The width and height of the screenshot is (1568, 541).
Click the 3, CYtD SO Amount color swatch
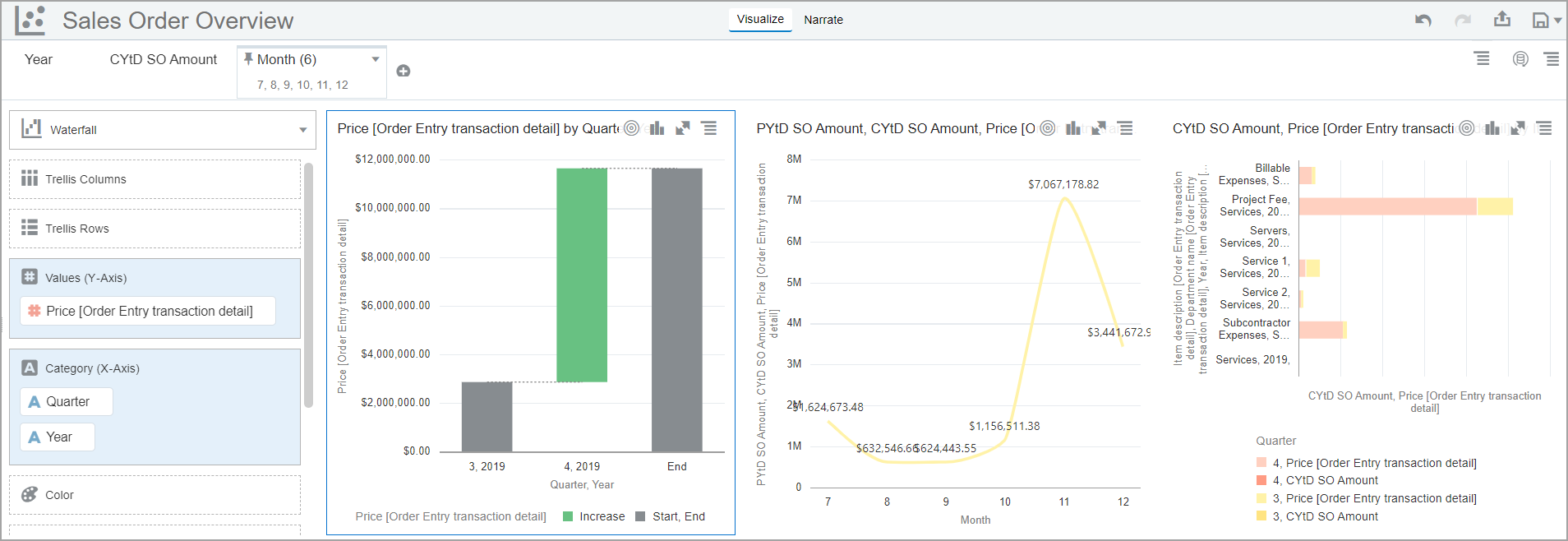point(1261,516)
